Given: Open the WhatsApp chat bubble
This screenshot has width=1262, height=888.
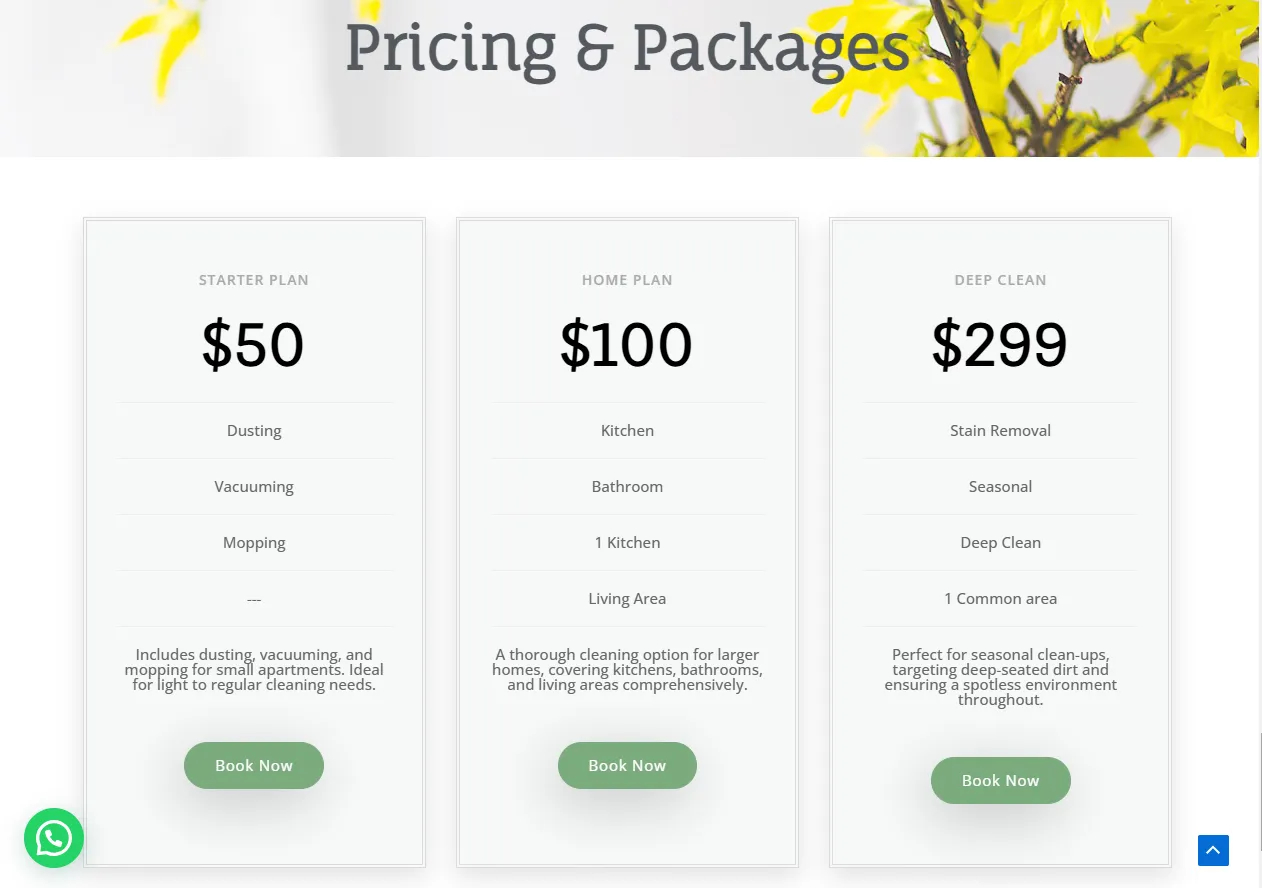Looking at the screenshot, I should [x=54, y=838].
